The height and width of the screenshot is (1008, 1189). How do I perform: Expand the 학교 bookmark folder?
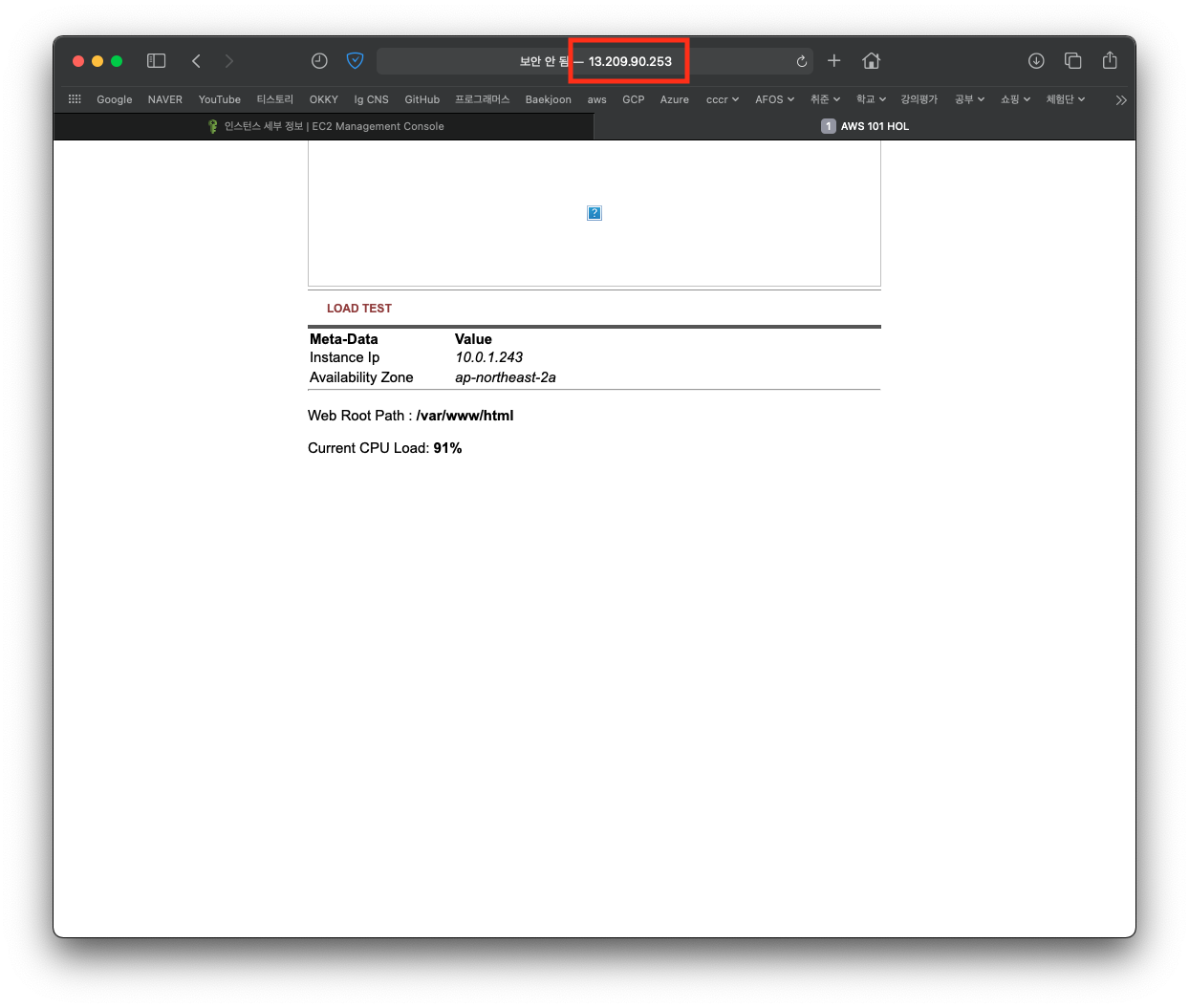872,99
